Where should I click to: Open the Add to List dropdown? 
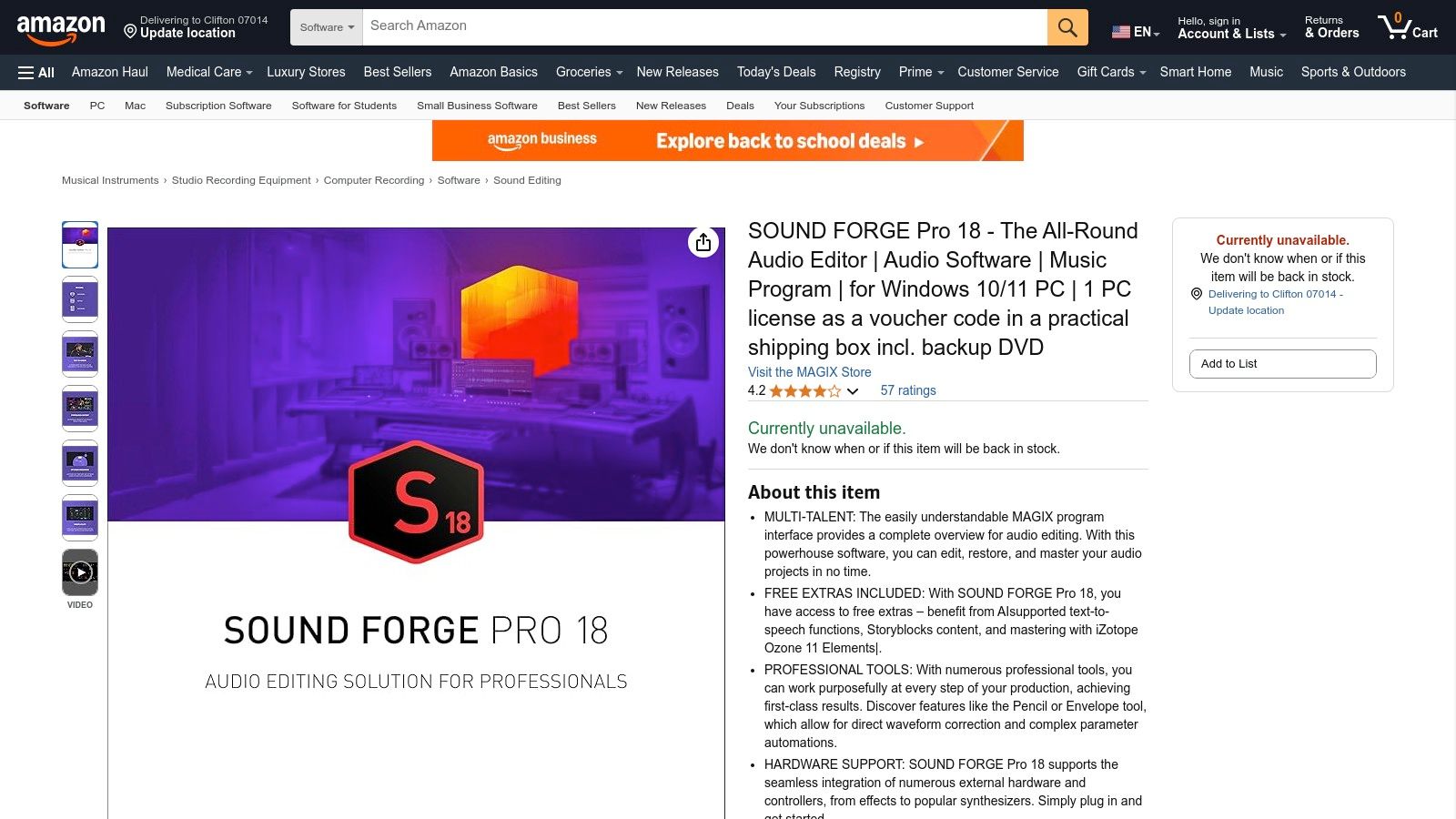click(1282, 364)
